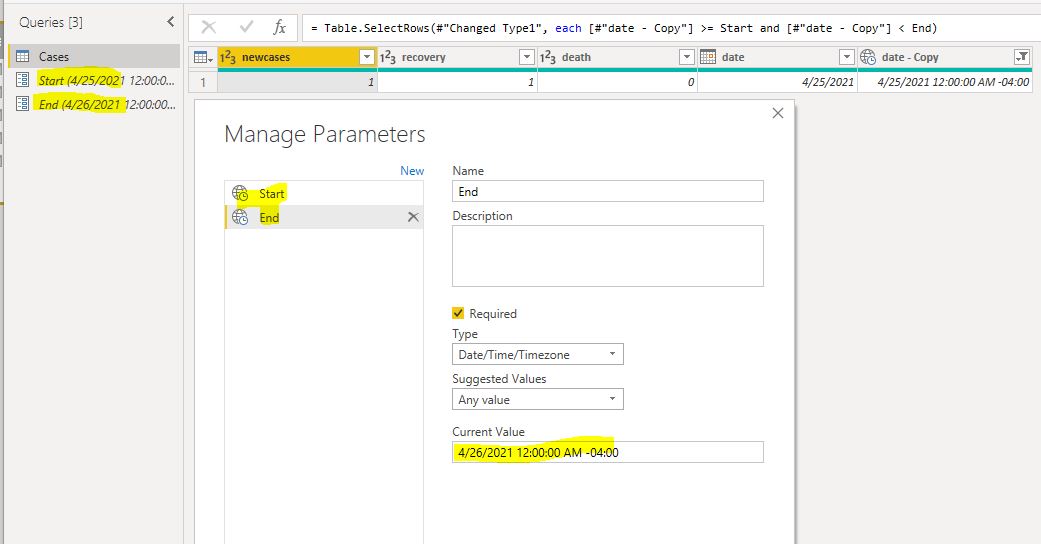1041x544 pixels.
Task: Select End in the parameter list
Action: (x=324, y=217)
